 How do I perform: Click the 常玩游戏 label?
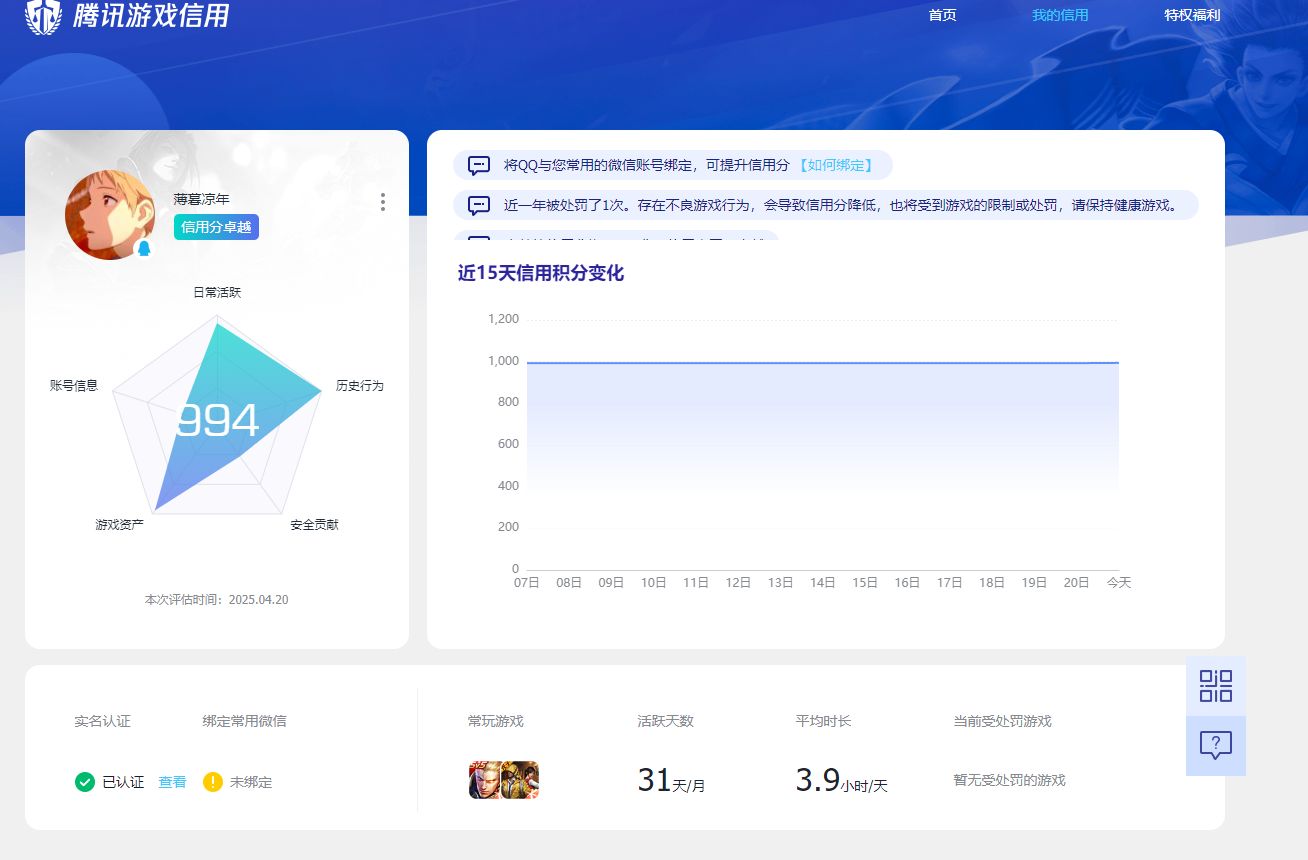pos(496,721)
